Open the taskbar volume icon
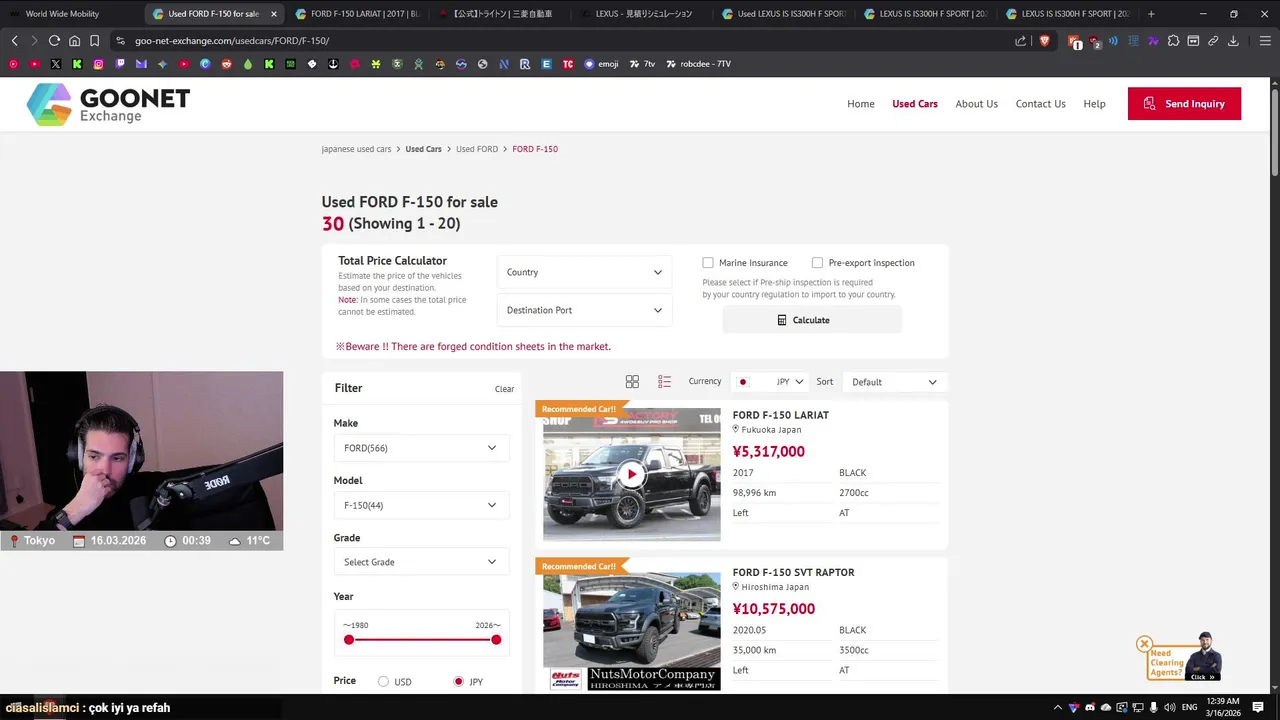The height and width of the screenshot is (720, 1280). [1169, 708]
